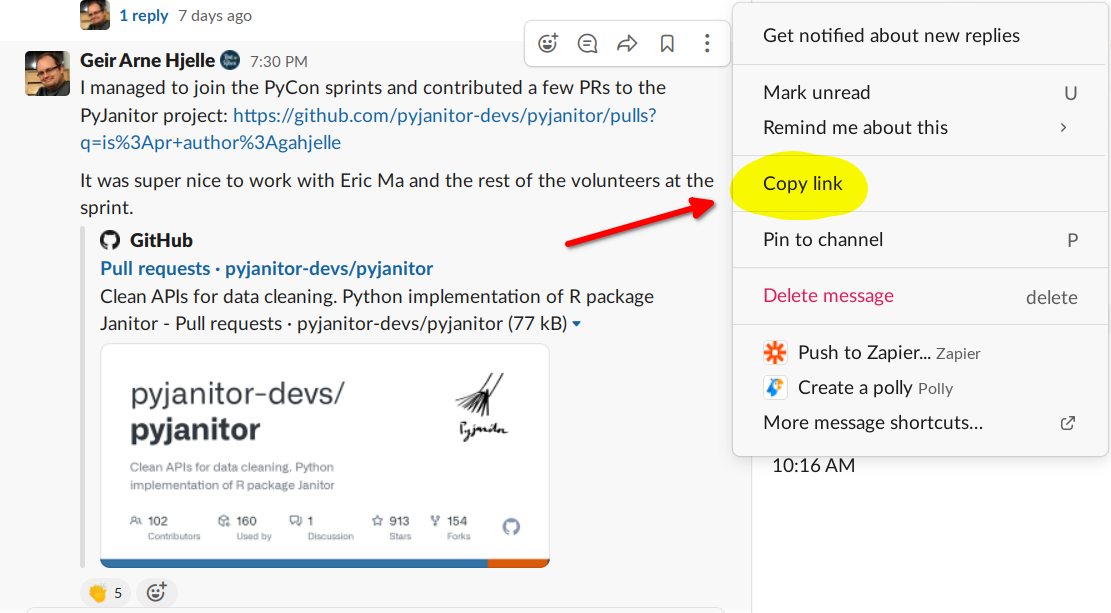The image size is (1111, 613).
Task: Open more actions via the three-dot icon
Action: point(707,43)
